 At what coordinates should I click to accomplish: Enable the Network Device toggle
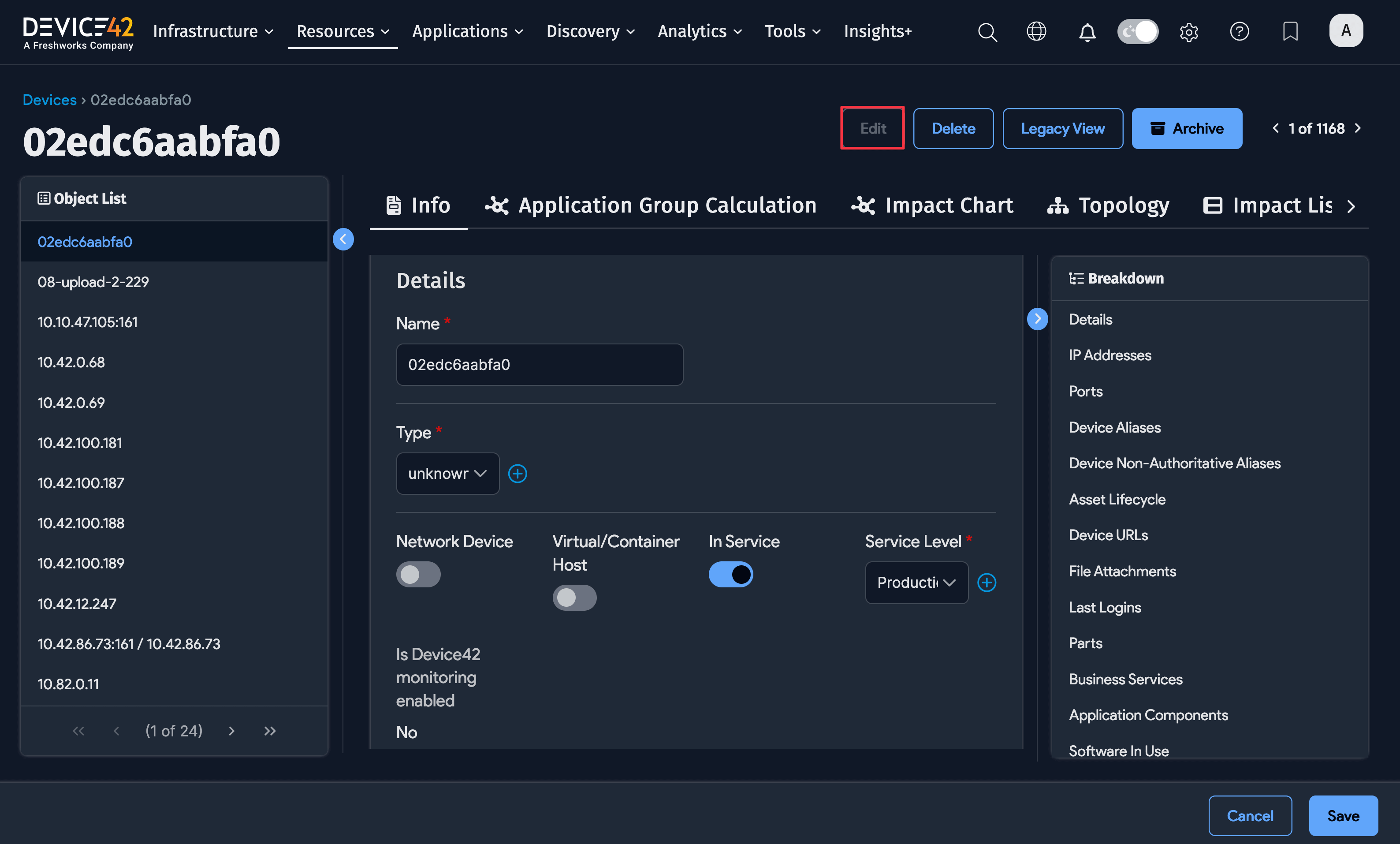pos(418,574)
